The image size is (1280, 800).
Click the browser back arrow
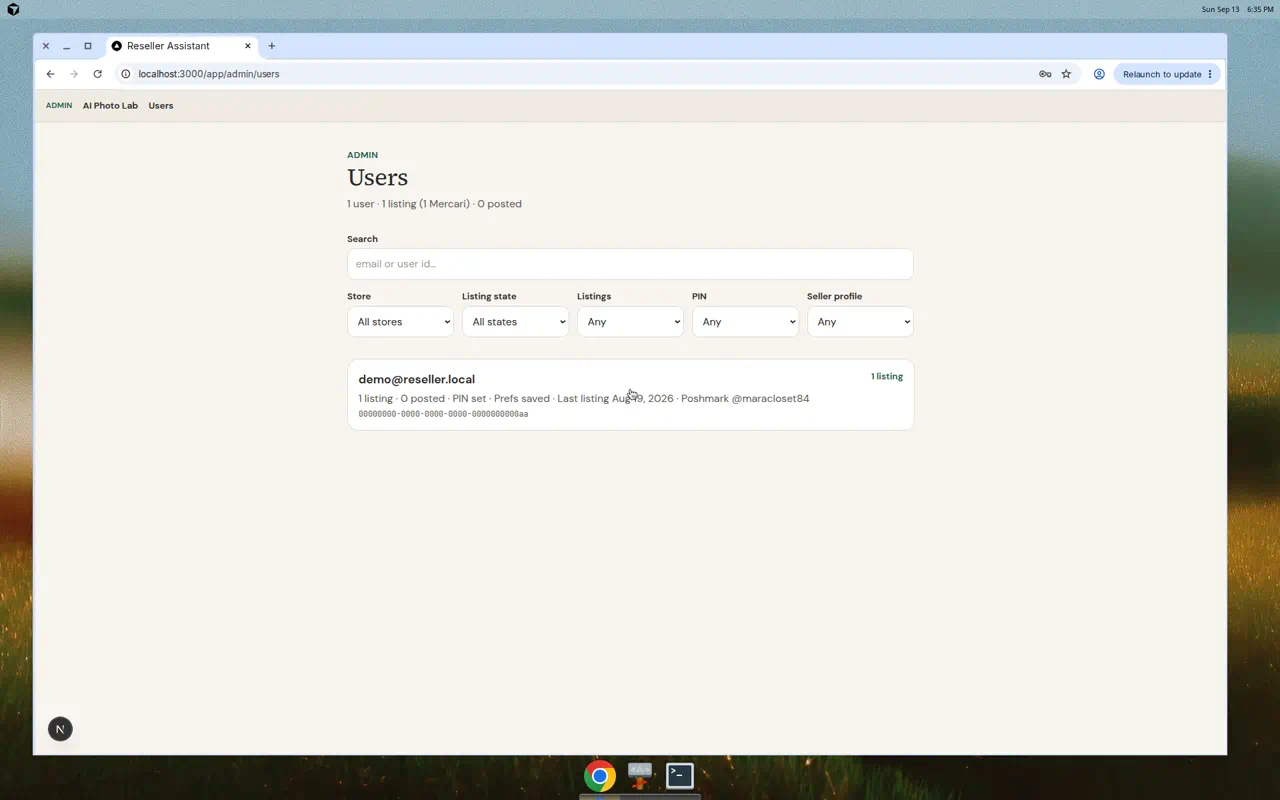click(x=50, y=74)
